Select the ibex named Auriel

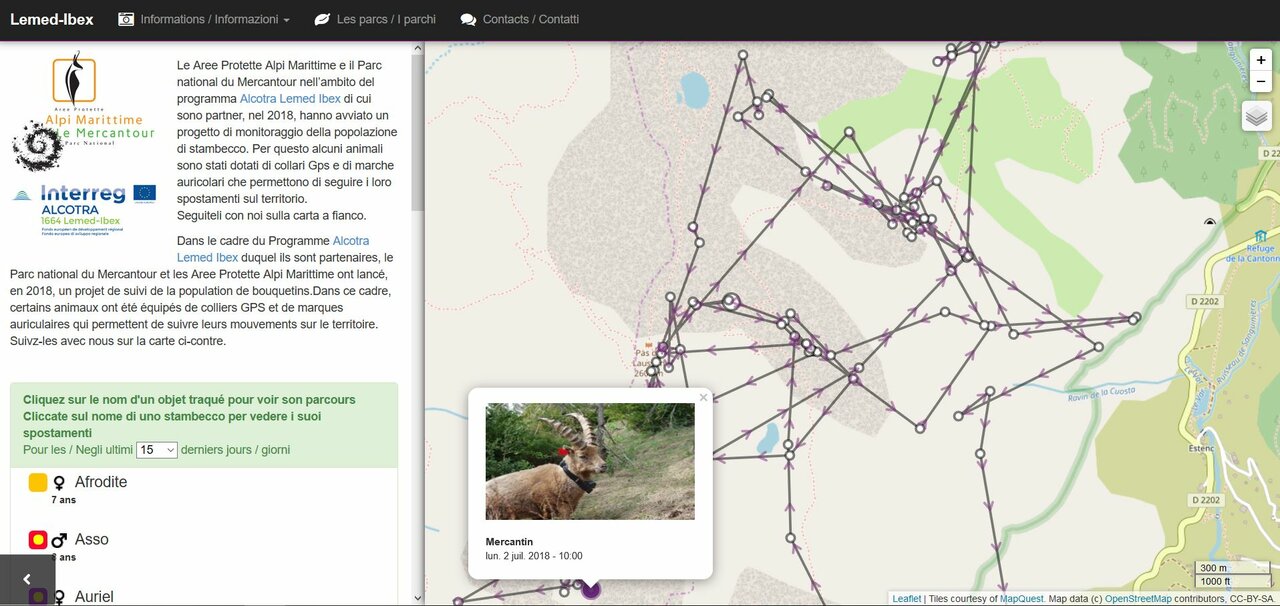tap(94, 597)
